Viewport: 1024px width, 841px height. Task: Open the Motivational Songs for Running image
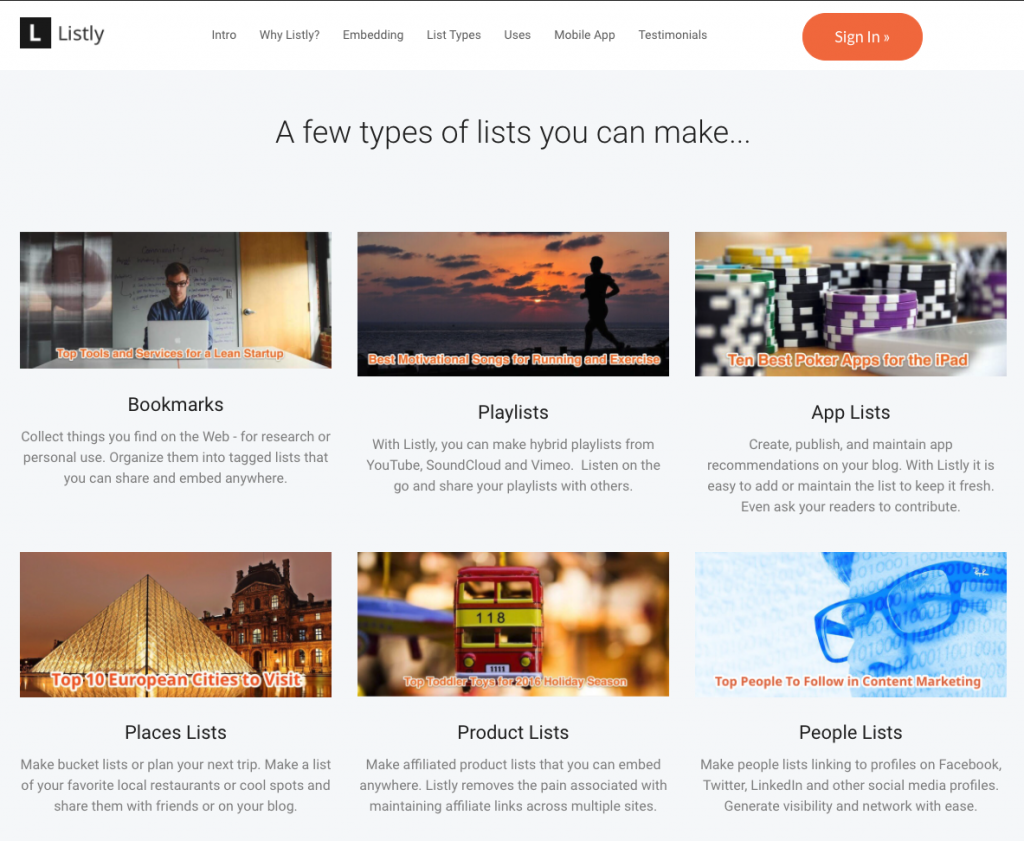[x=513, y=304]
